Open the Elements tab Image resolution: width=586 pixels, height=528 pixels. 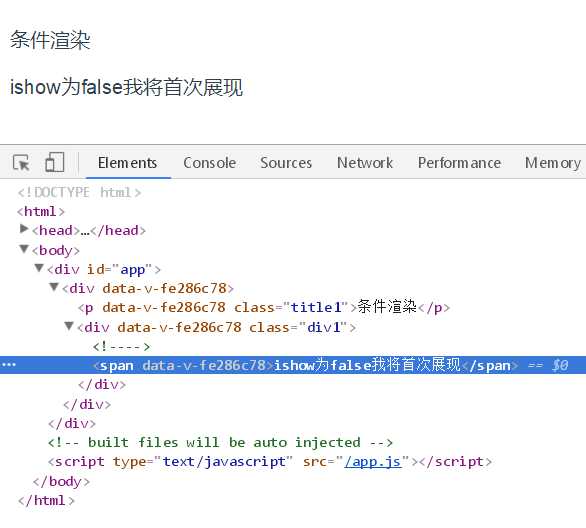tap(127, 163)
